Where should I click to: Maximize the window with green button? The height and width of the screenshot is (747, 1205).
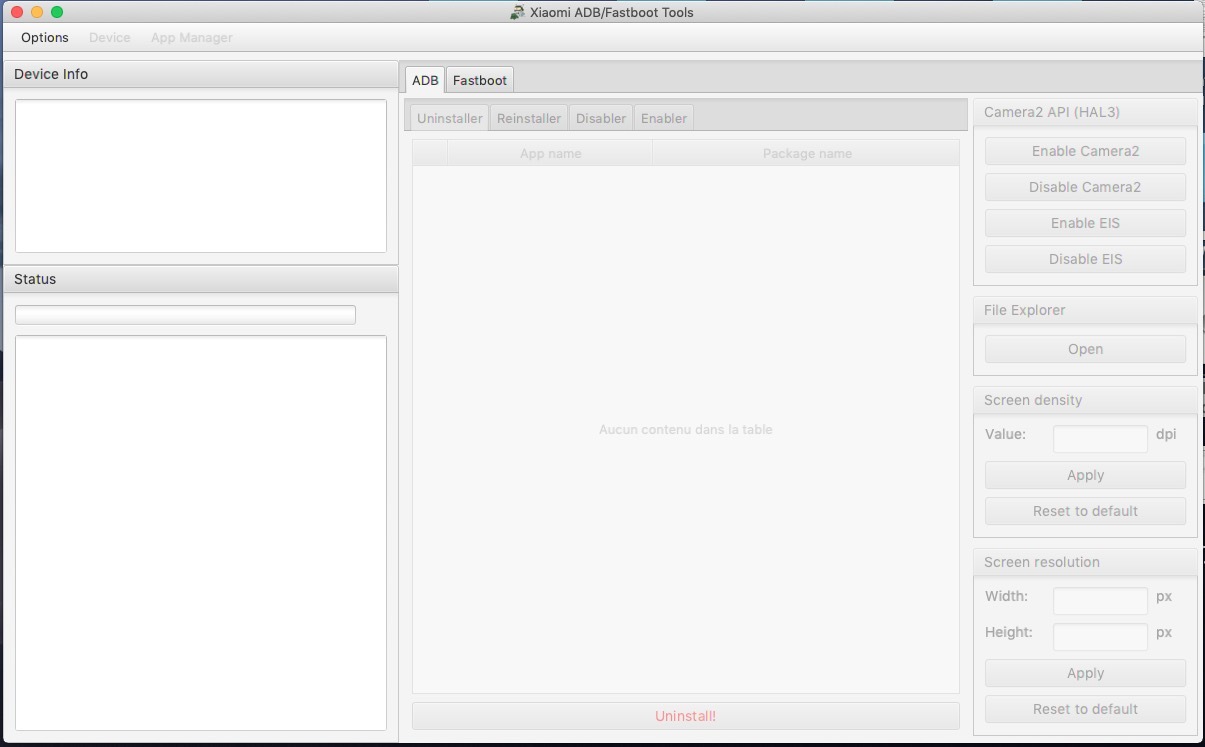click(x=56, y=12)
